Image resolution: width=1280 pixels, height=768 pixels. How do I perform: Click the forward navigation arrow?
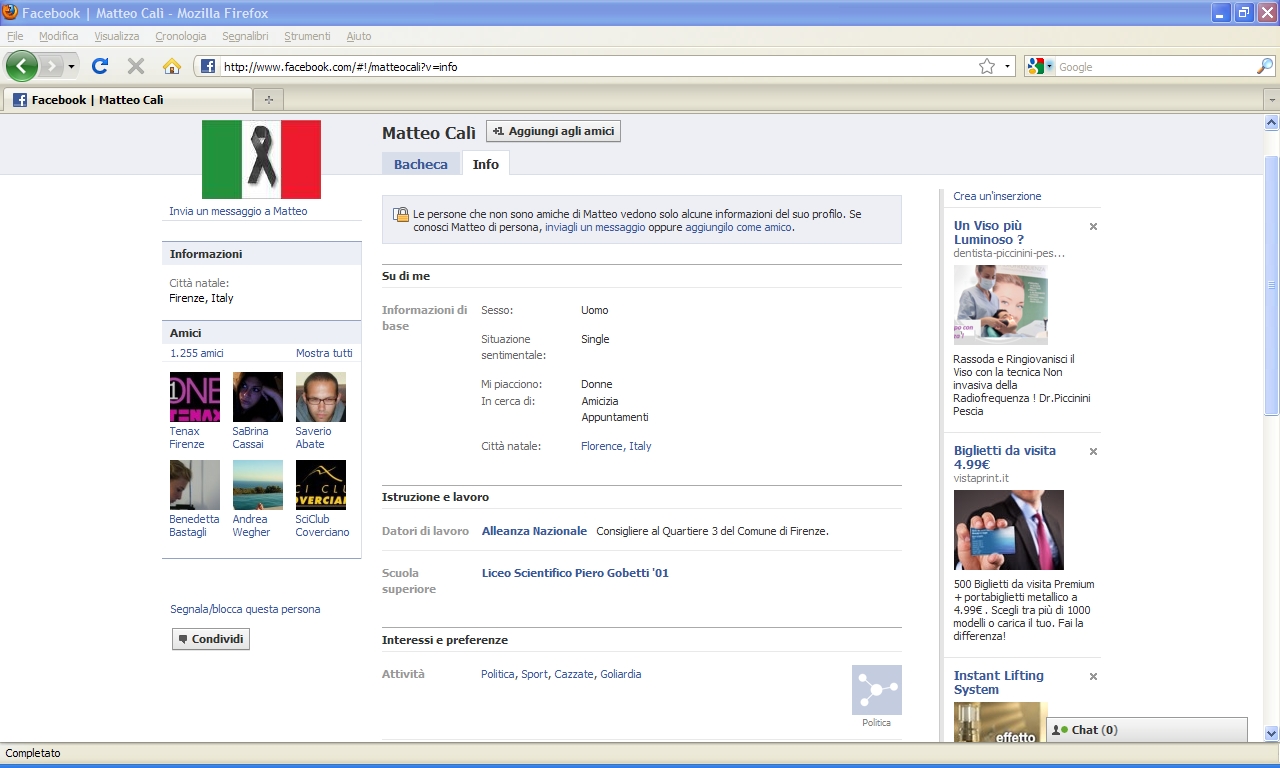(51, 66)
